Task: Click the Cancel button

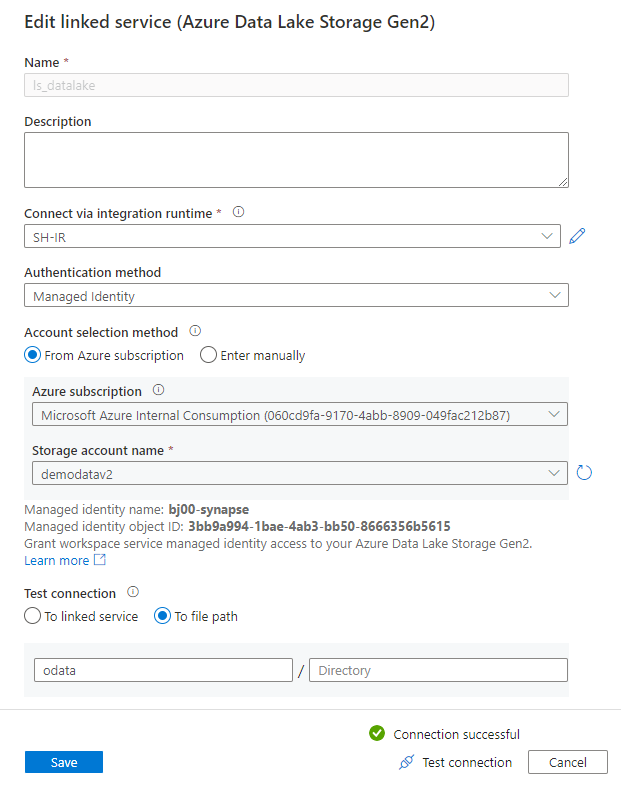Action: (x=566, y=762)
